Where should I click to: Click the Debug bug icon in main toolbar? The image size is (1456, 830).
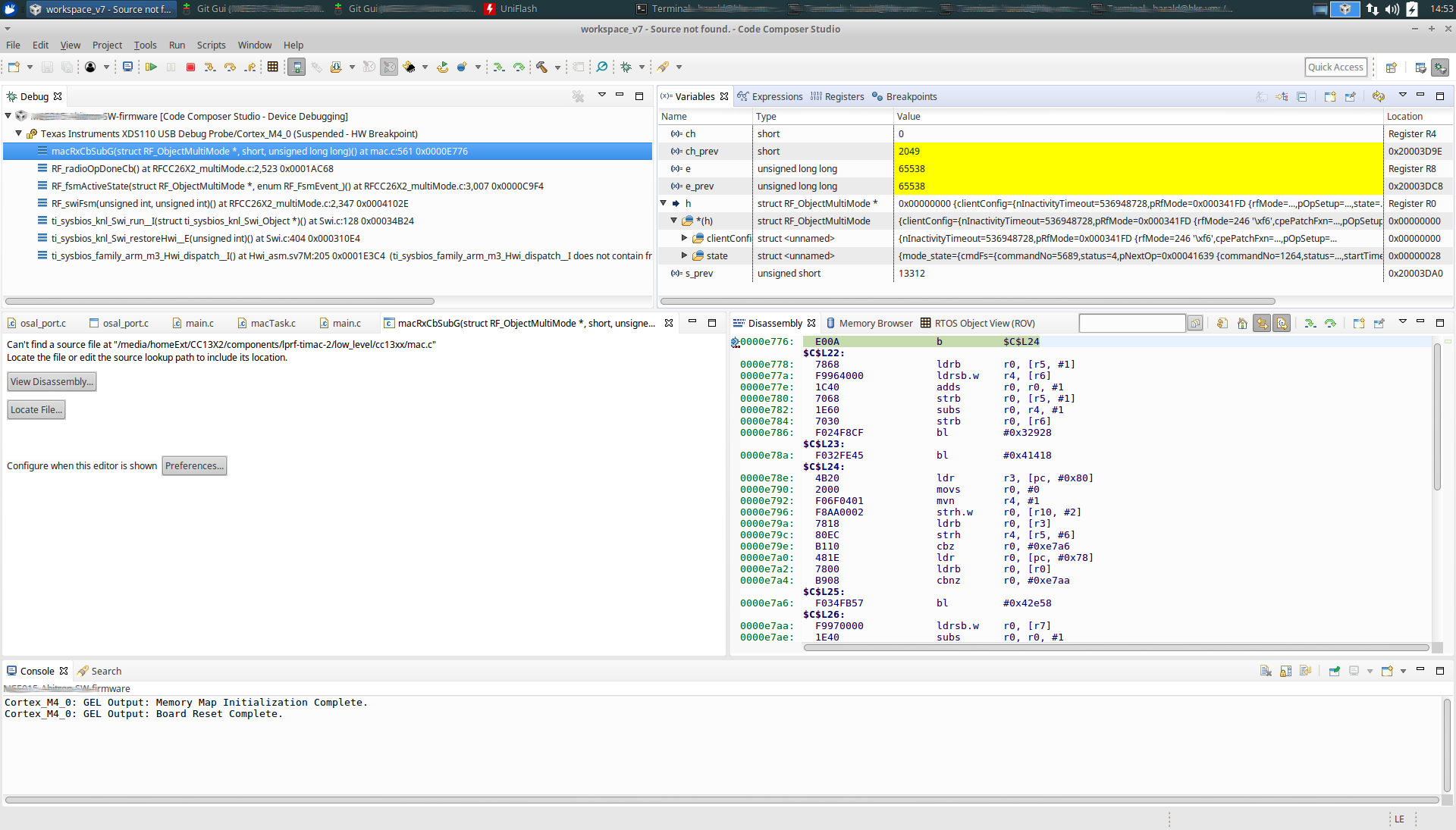(626, 67)
